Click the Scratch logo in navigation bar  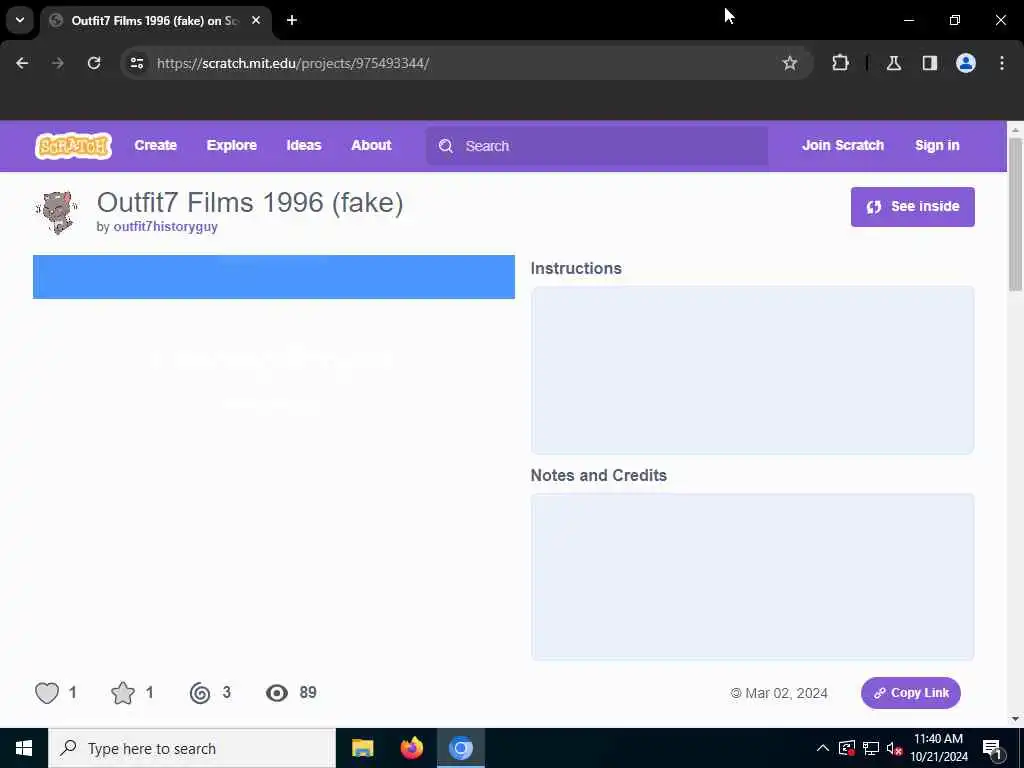tap(73, 146)
